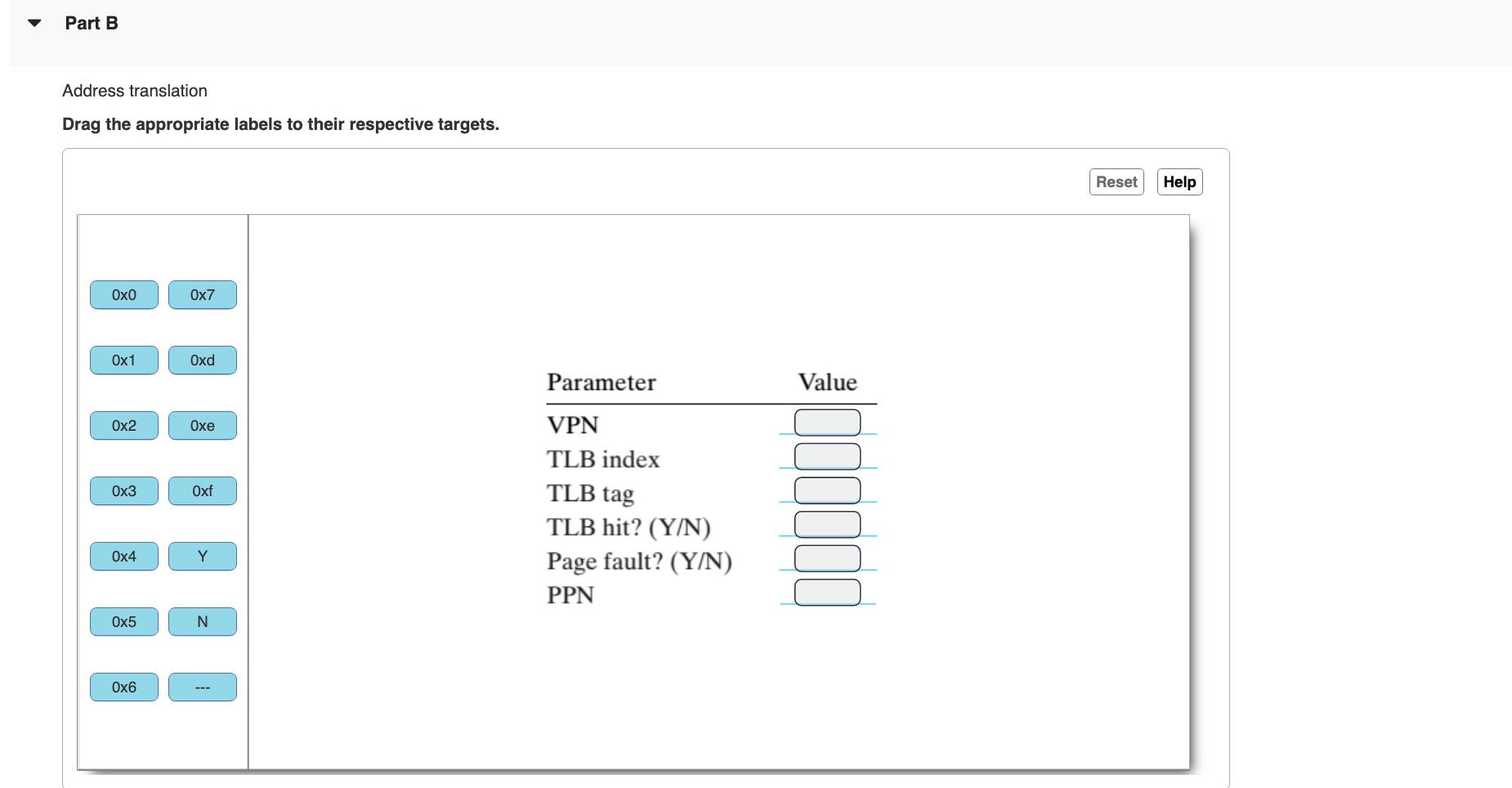This screenshot has height=788, width=1512.
Task: Select the Y answer label
Action: 202,556
